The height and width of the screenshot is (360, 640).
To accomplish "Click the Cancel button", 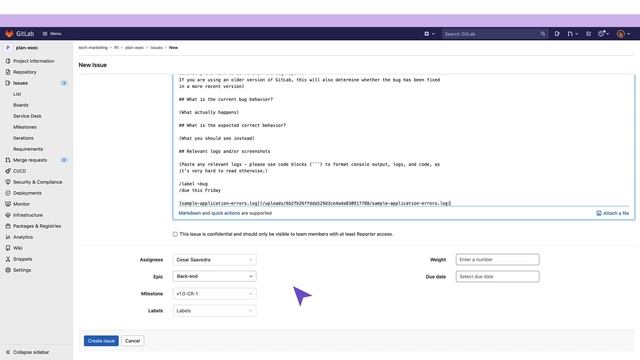I will point(133,341).
